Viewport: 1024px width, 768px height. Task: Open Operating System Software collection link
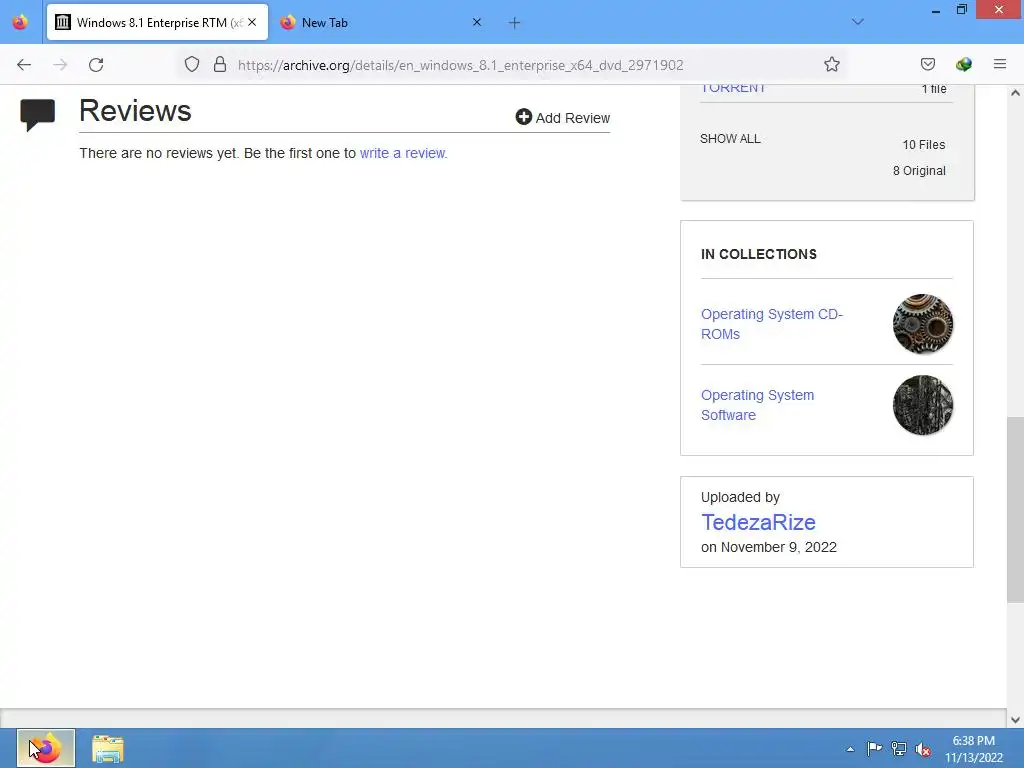click(x=758, y=405)
